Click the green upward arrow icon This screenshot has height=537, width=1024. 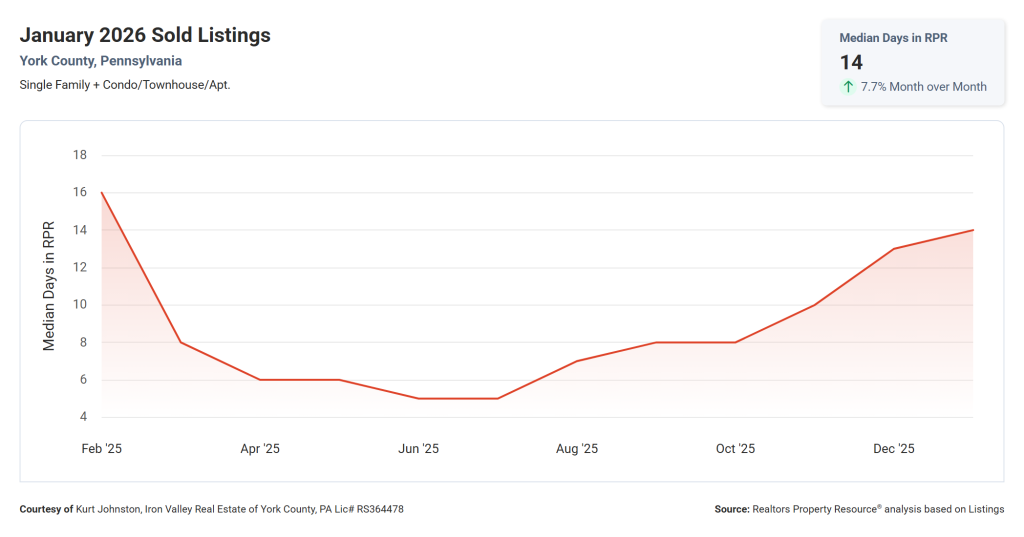(848, 87)
